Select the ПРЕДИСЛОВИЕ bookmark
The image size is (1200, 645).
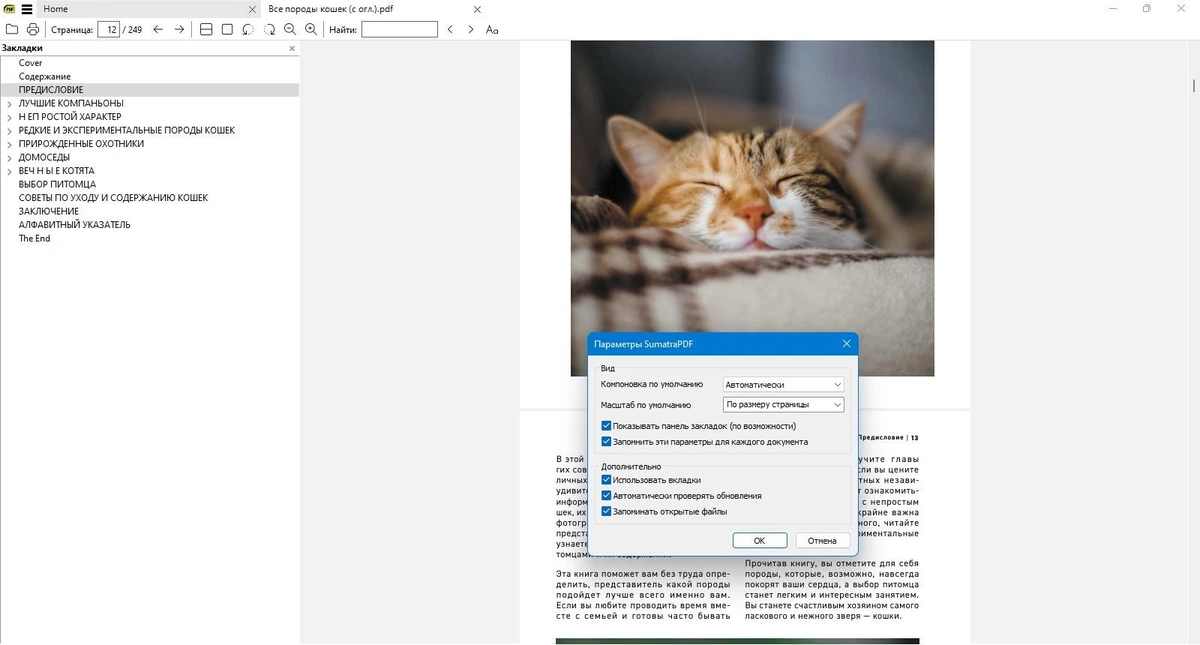(51, 90)
